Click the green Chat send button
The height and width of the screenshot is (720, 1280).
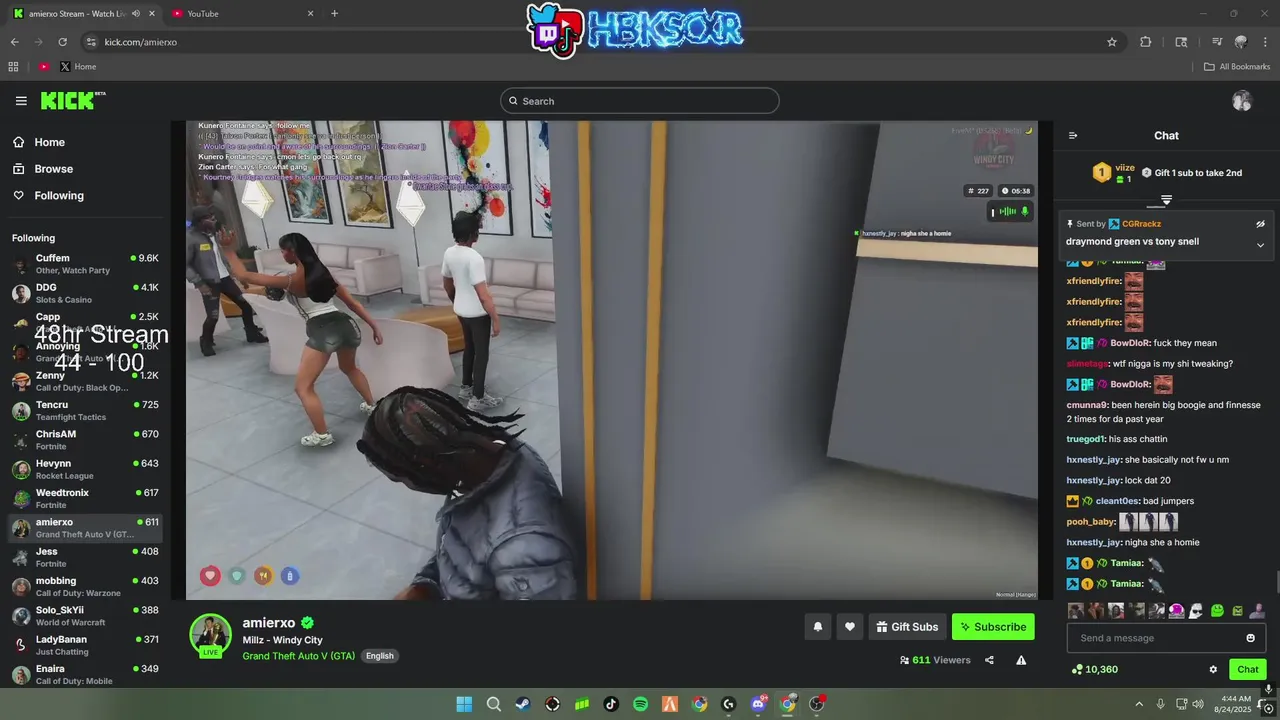[1248, 670]
